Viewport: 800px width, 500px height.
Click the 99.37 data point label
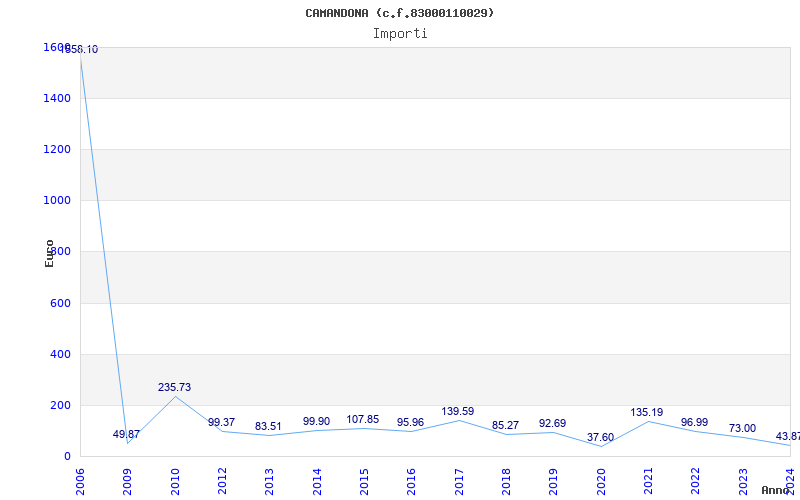[x=221, y=422]
